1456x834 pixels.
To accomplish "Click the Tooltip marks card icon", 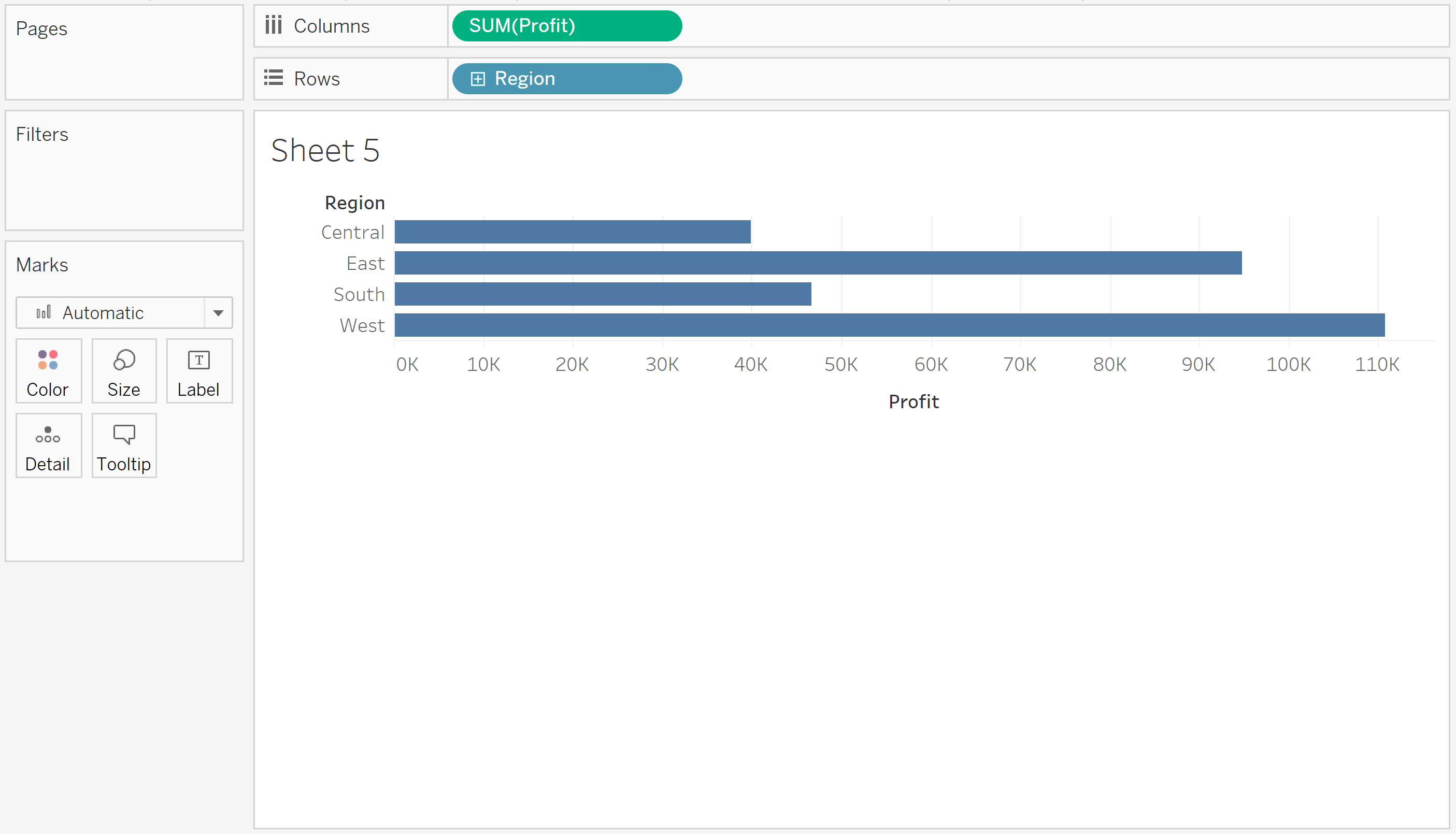I will click(124, 435).
